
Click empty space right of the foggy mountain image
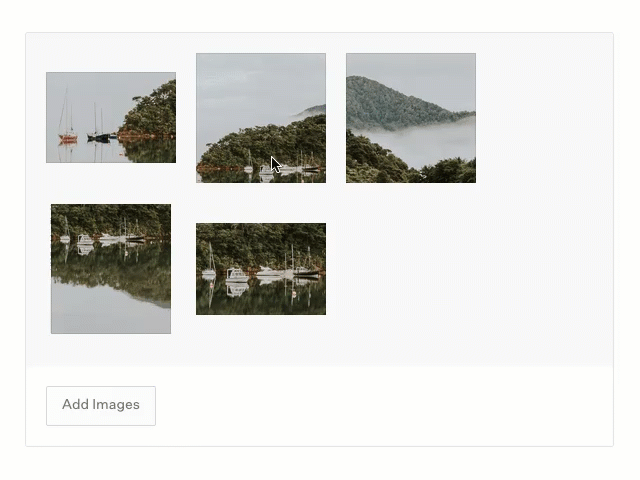click(545, 118)
